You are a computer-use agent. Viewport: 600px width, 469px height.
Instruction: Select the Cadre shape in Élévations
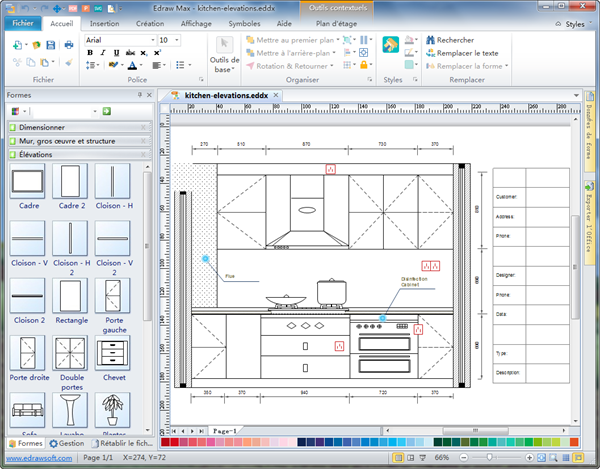[x=27, y=182]
